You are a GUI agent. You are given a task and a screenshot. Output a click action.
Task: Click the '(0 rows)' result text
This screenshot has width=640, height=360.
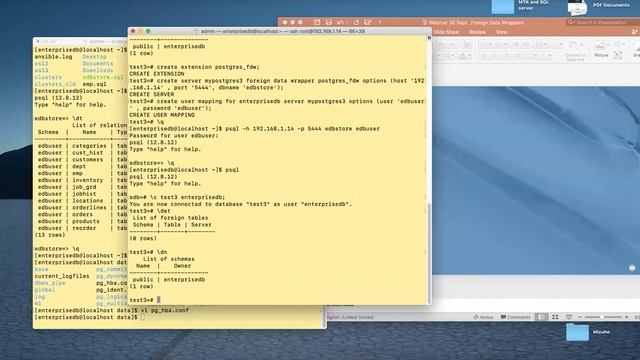coord(143,238)
